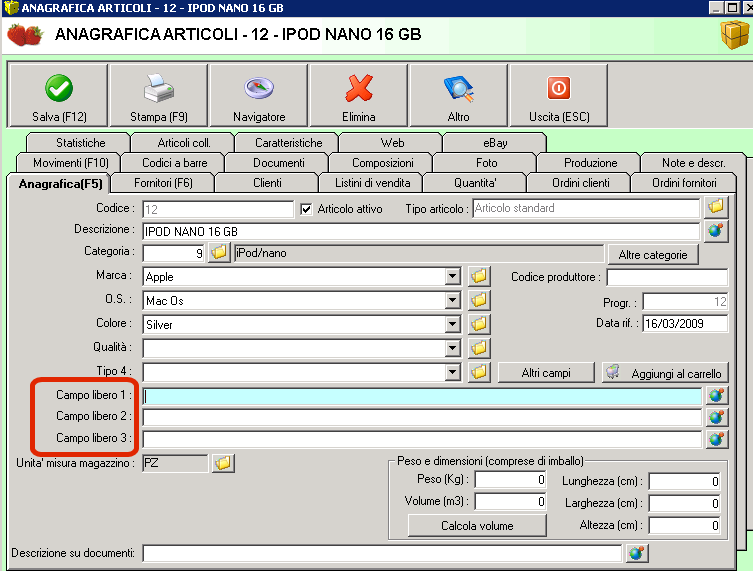Image resolution: width=753 pixels, height=571 pixels.
Task: Switch to the eBay tab
Action: point(495,143)
